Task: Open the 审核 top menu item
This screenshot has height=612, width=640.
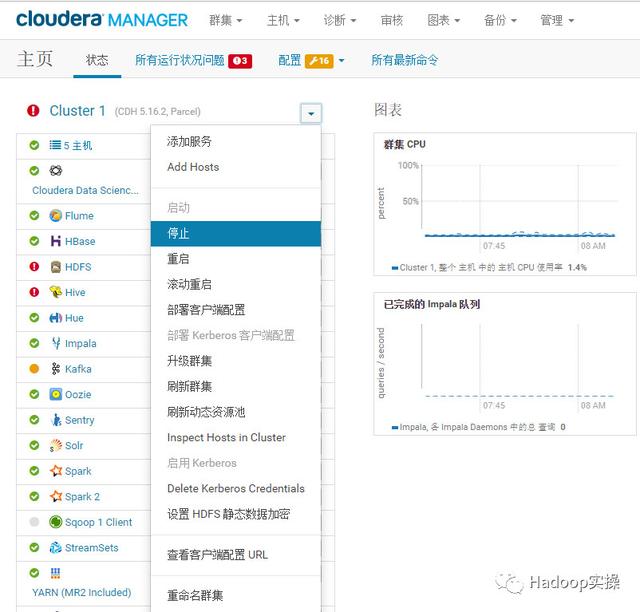Action: 392,20
